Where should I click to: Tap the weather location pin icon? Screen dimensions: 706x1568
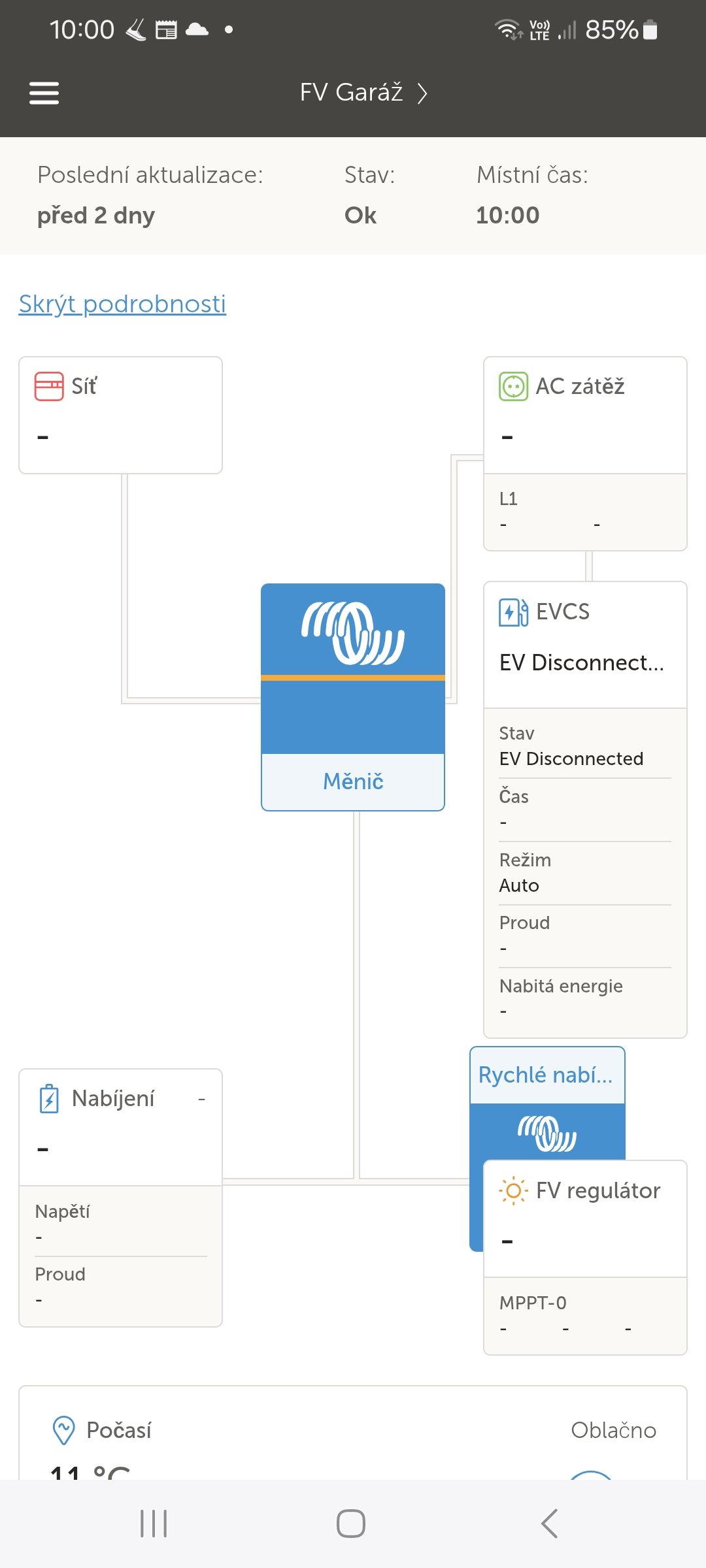coord(63,1429)
